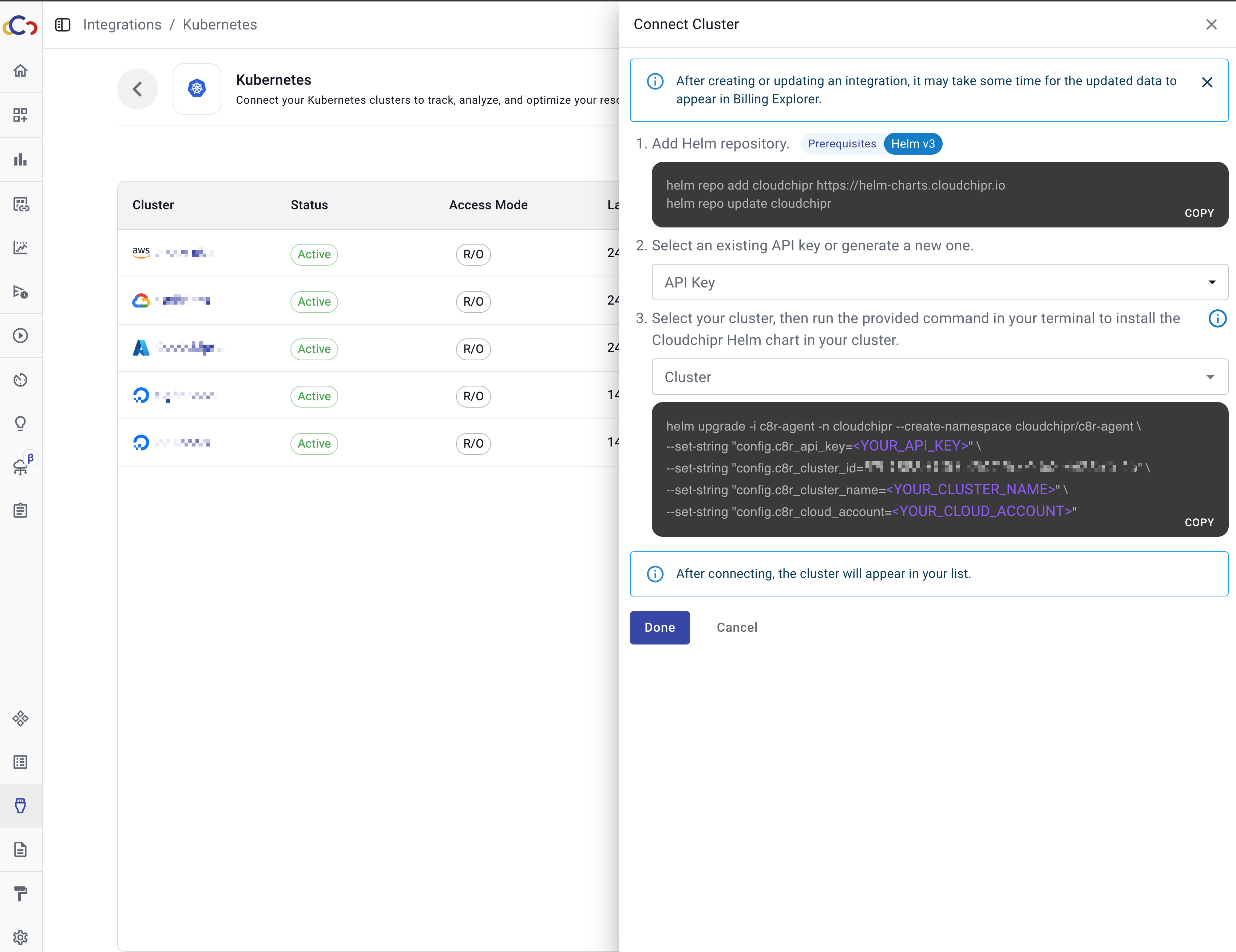Click the play circle icon in sidebar
This screenshot has height=952, width=1236.
(20, 336)
